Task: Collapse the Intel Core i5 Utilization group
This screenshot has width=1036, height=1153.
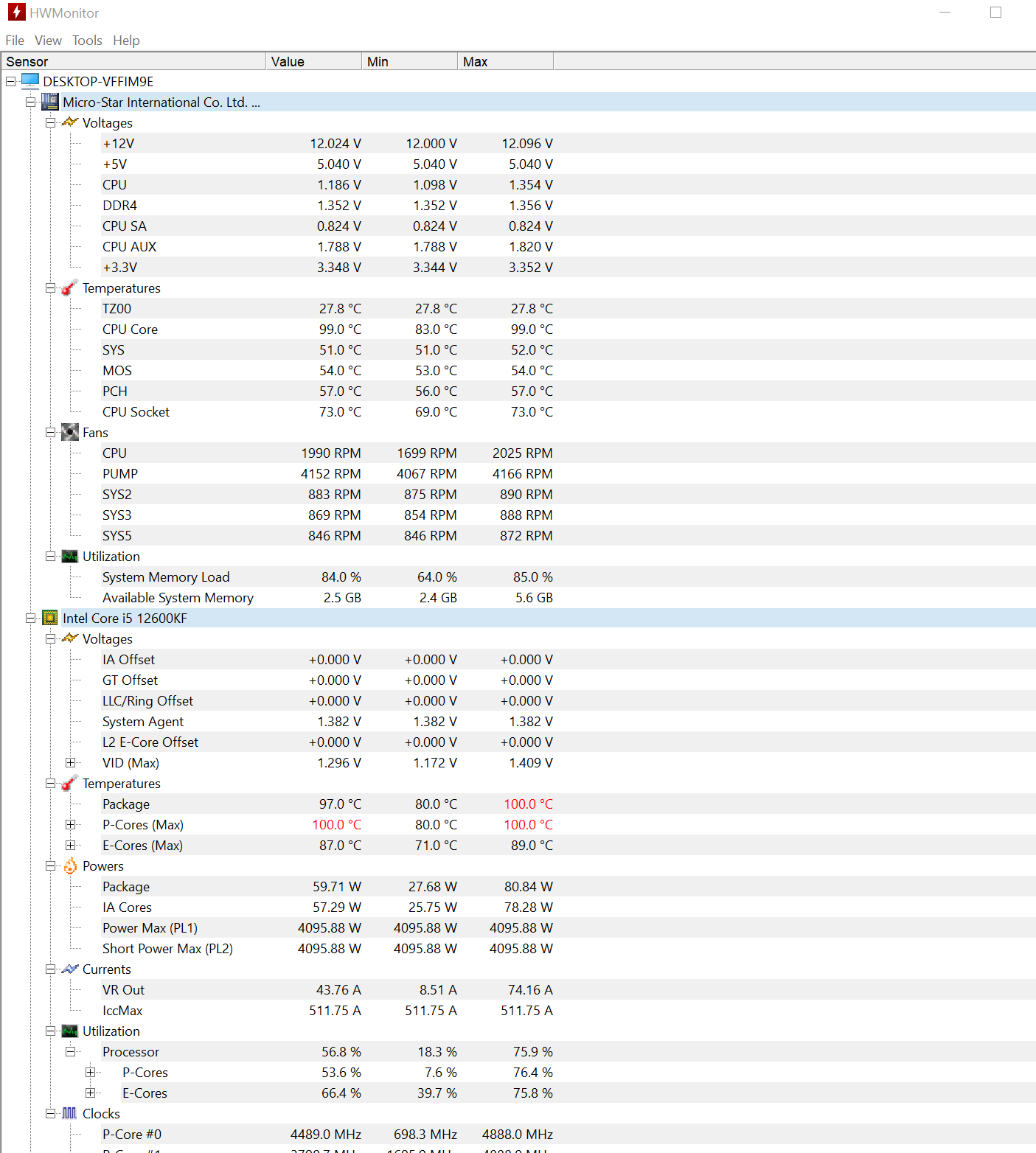Action: (51, 1031)
